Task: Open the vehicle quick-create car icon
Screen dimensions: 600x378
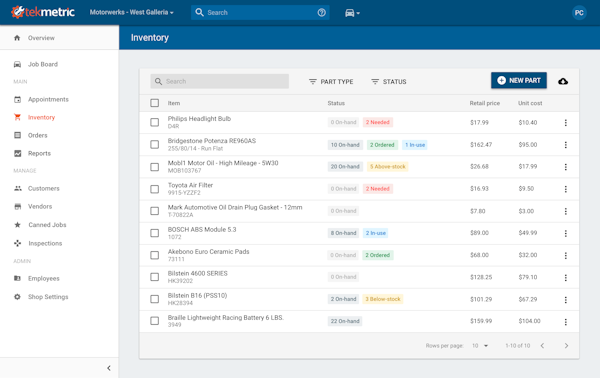Action: (x=352, y=13)
